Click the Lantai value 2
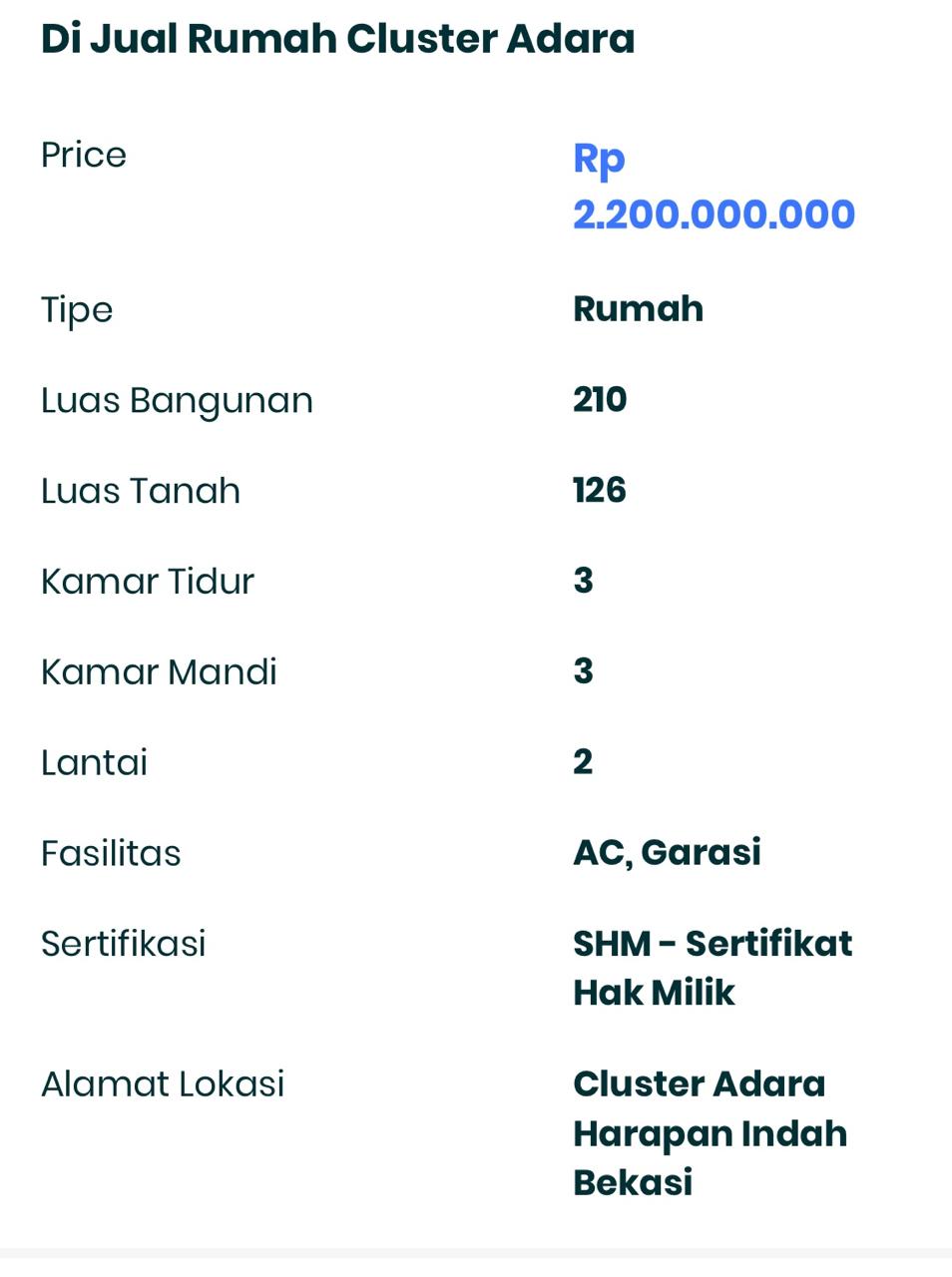This screenshot has height=1277, width=952. point(583,761)
